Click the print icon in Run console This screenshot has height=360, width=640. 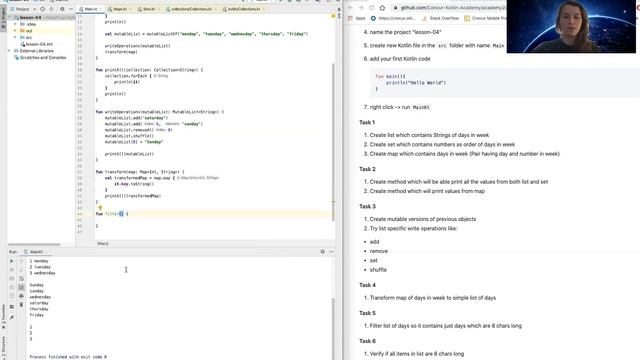click(x=21, y=296)
